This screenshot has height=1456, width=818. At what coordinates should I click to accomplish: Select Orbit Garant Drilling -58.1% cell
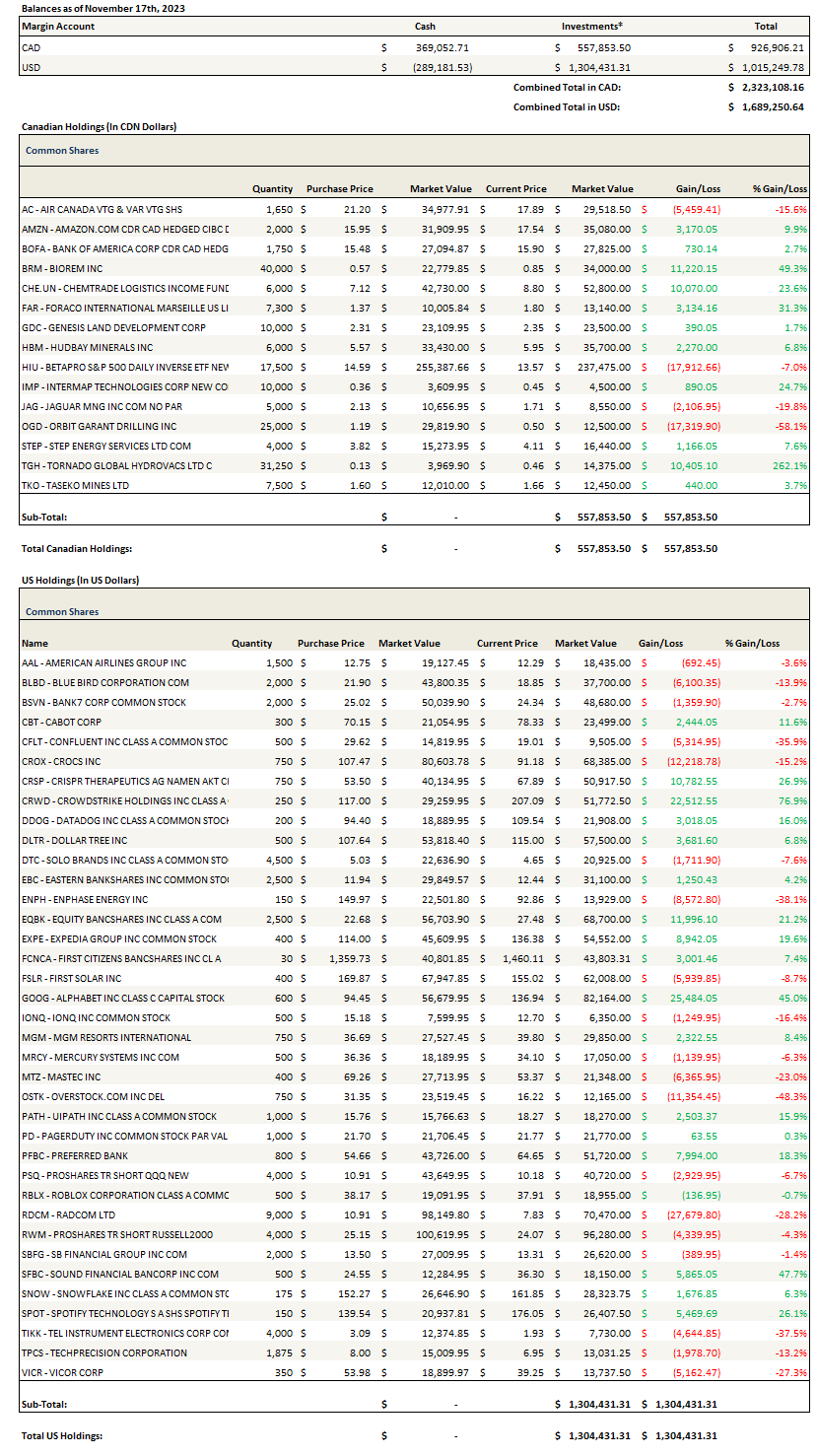click(790, 426)
